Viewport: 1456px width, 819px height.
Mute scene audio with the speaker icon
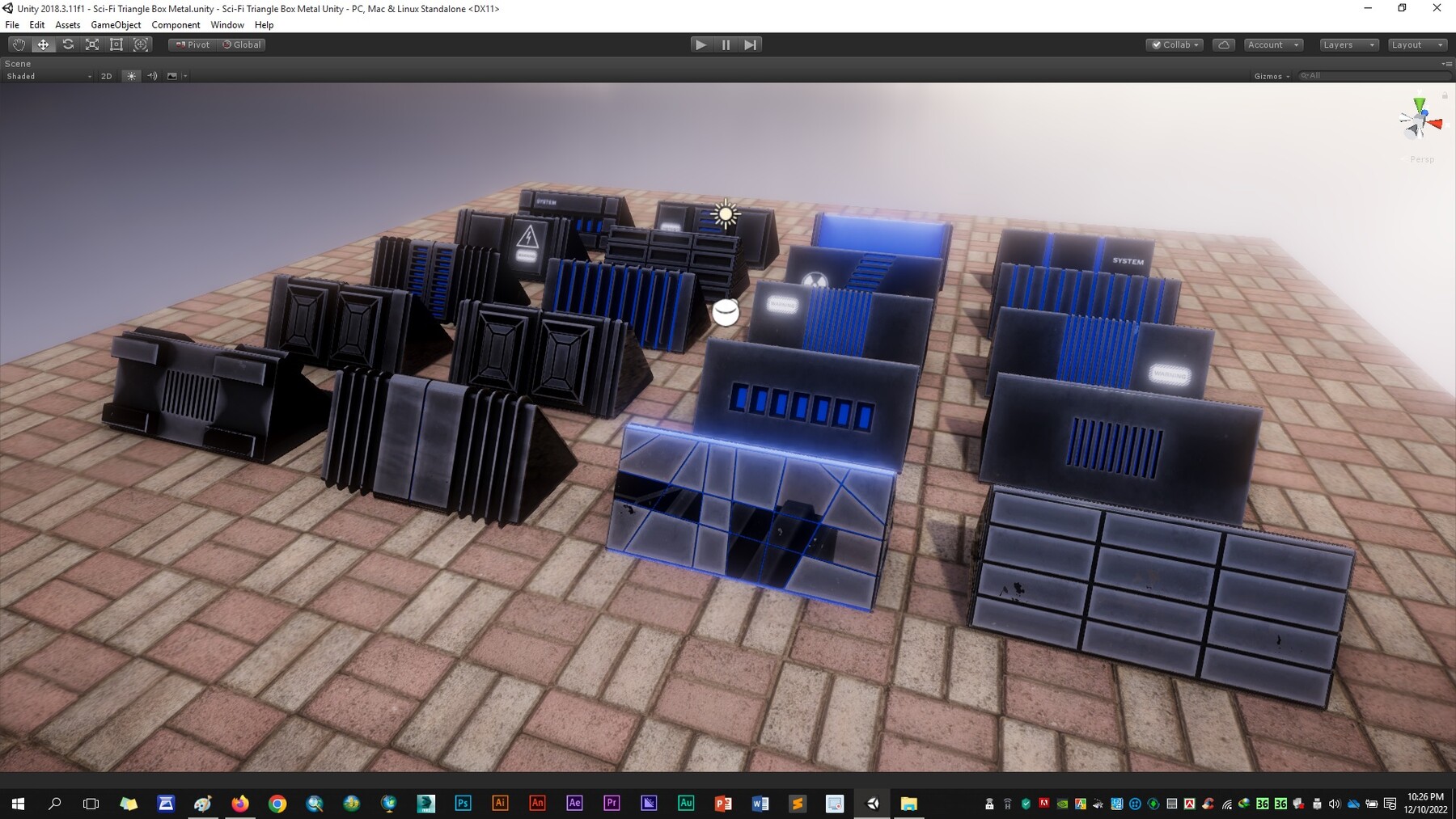click(152, 75)
